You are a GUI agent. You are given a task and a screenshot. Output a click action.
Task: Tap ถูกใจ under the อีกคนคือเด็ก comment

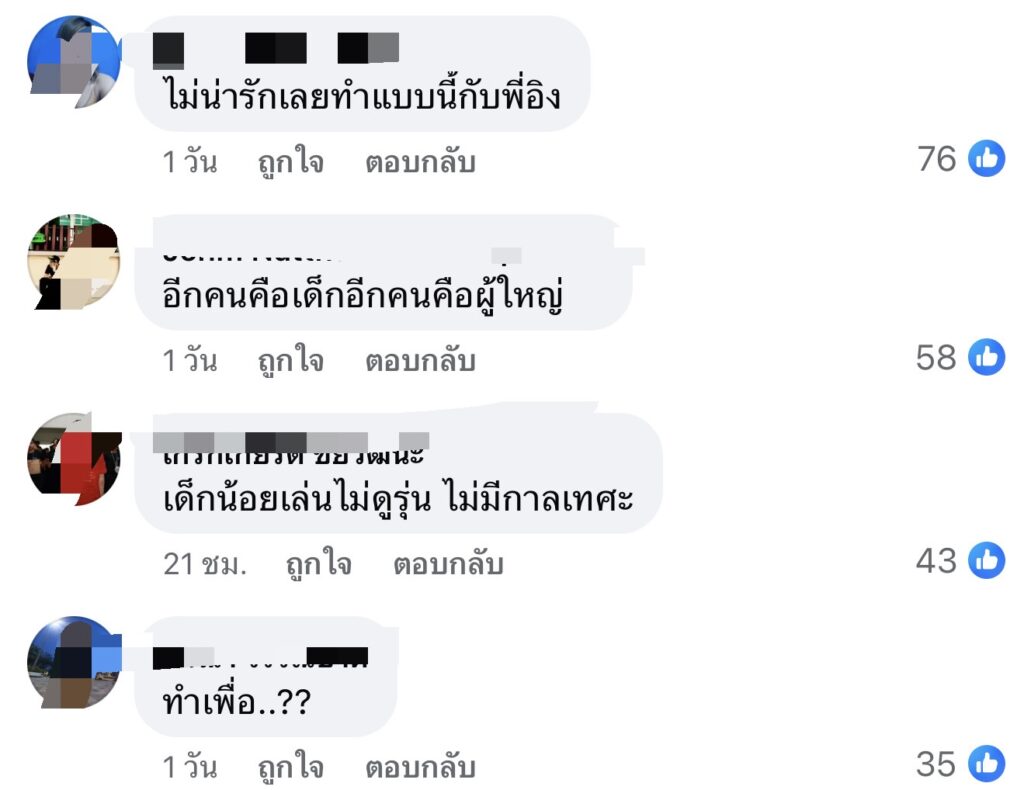[x=291, y=360]
